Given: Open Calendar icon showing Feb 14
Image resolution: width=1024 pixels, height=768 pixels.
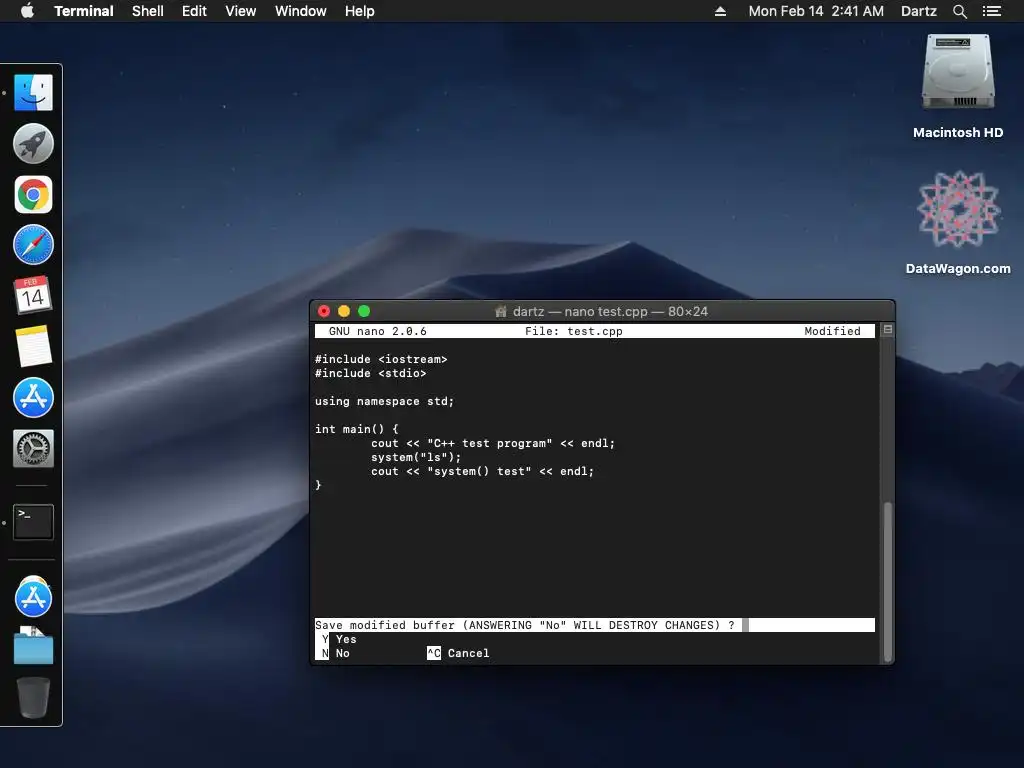Looking at the screenshot, I should coord(33,295).
